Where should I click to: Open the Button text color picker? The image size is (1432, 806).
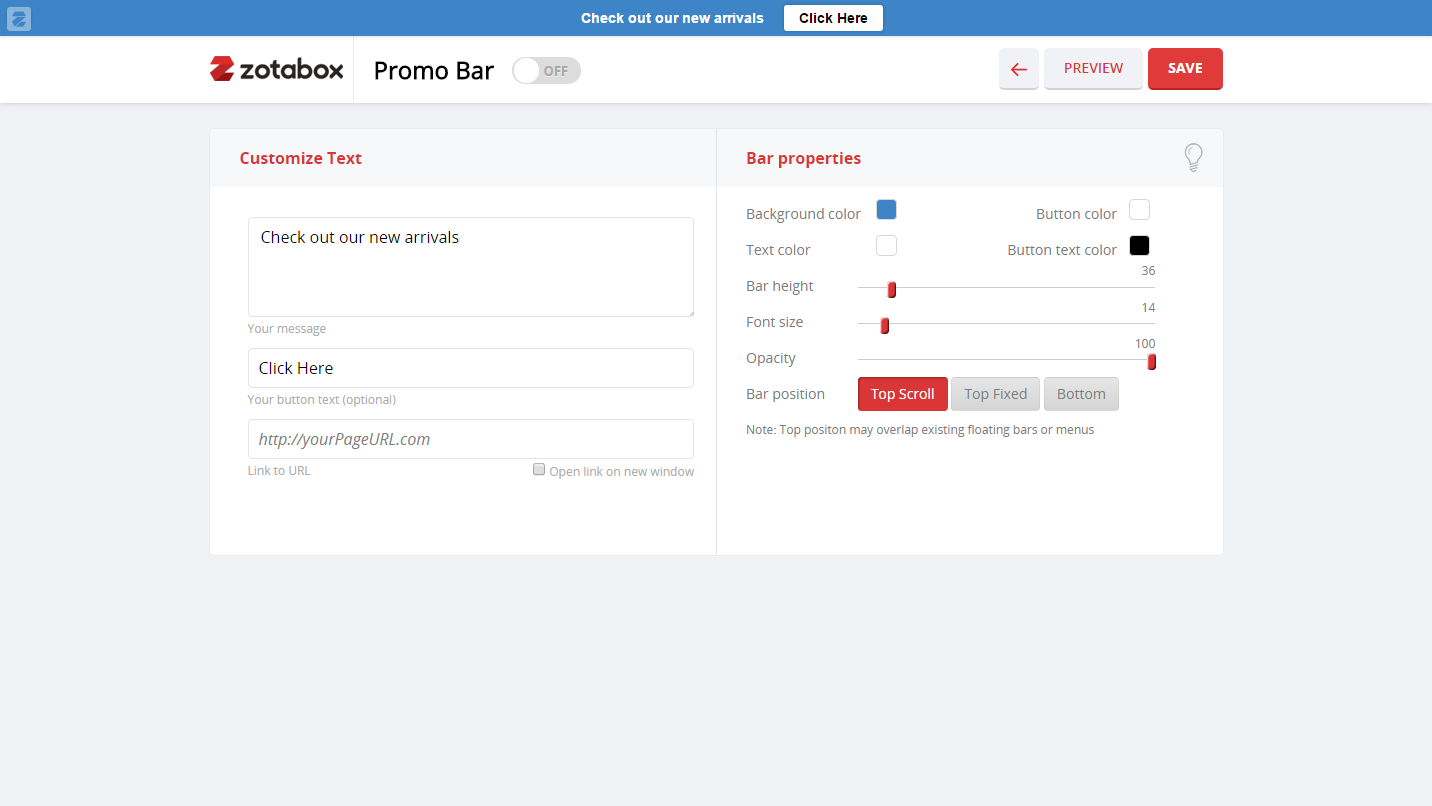[1139, 245]
